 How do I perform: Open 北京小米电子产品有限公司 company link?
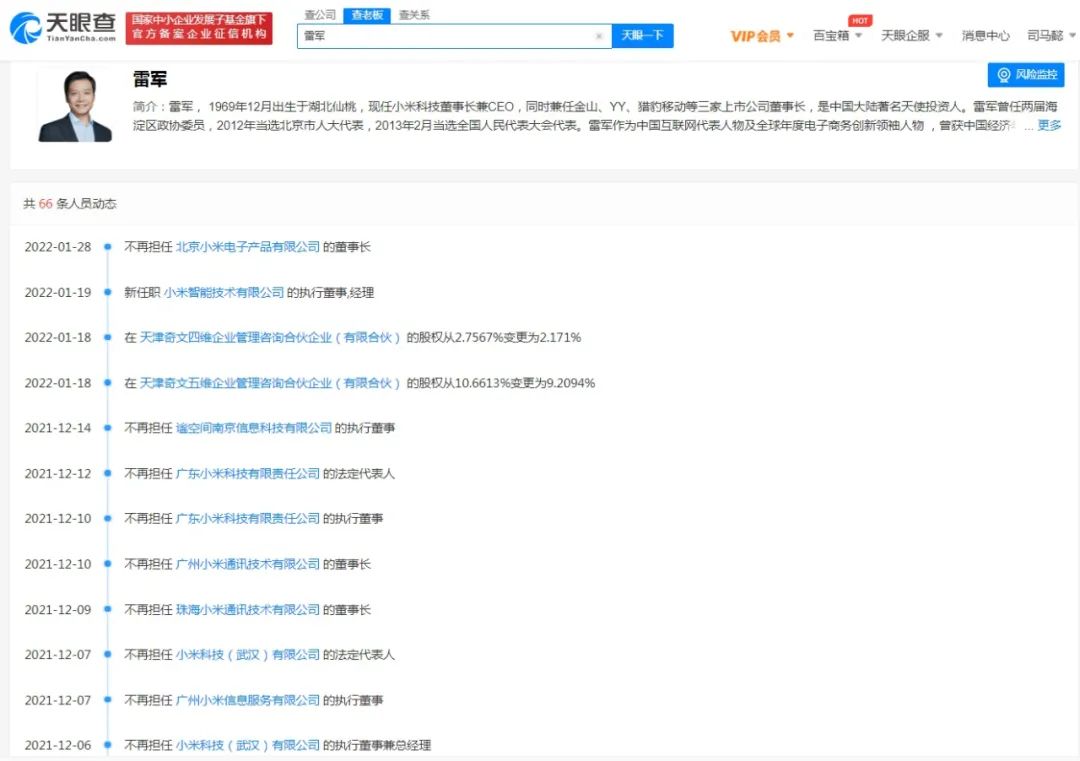(248, 247)
